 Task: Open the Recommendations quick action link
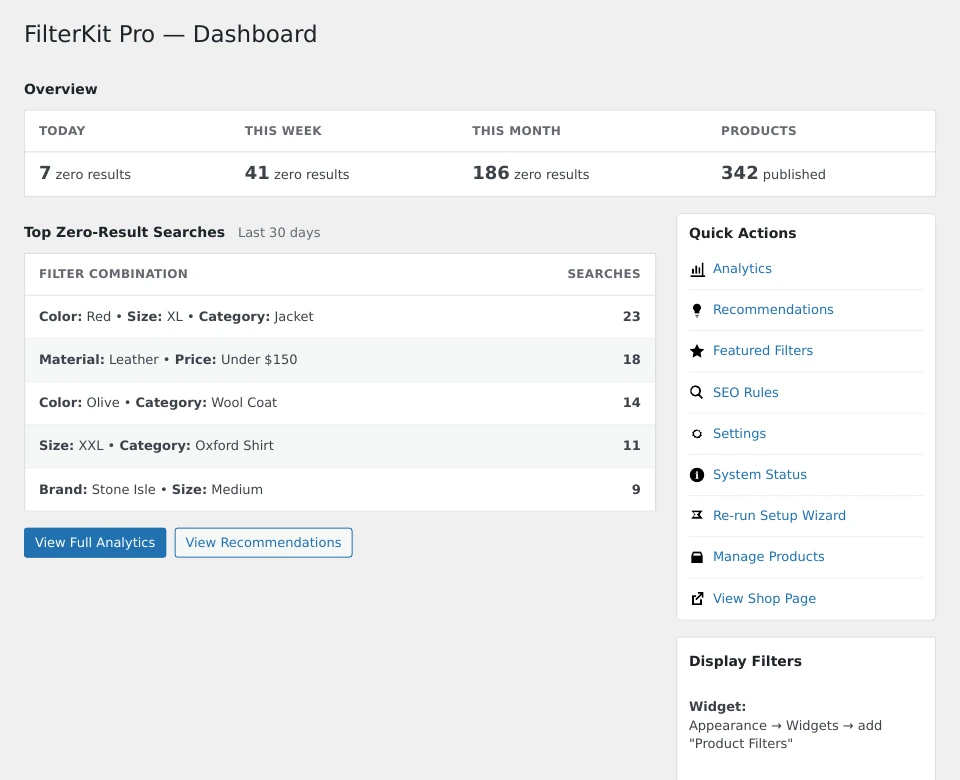tap(773, 310)
